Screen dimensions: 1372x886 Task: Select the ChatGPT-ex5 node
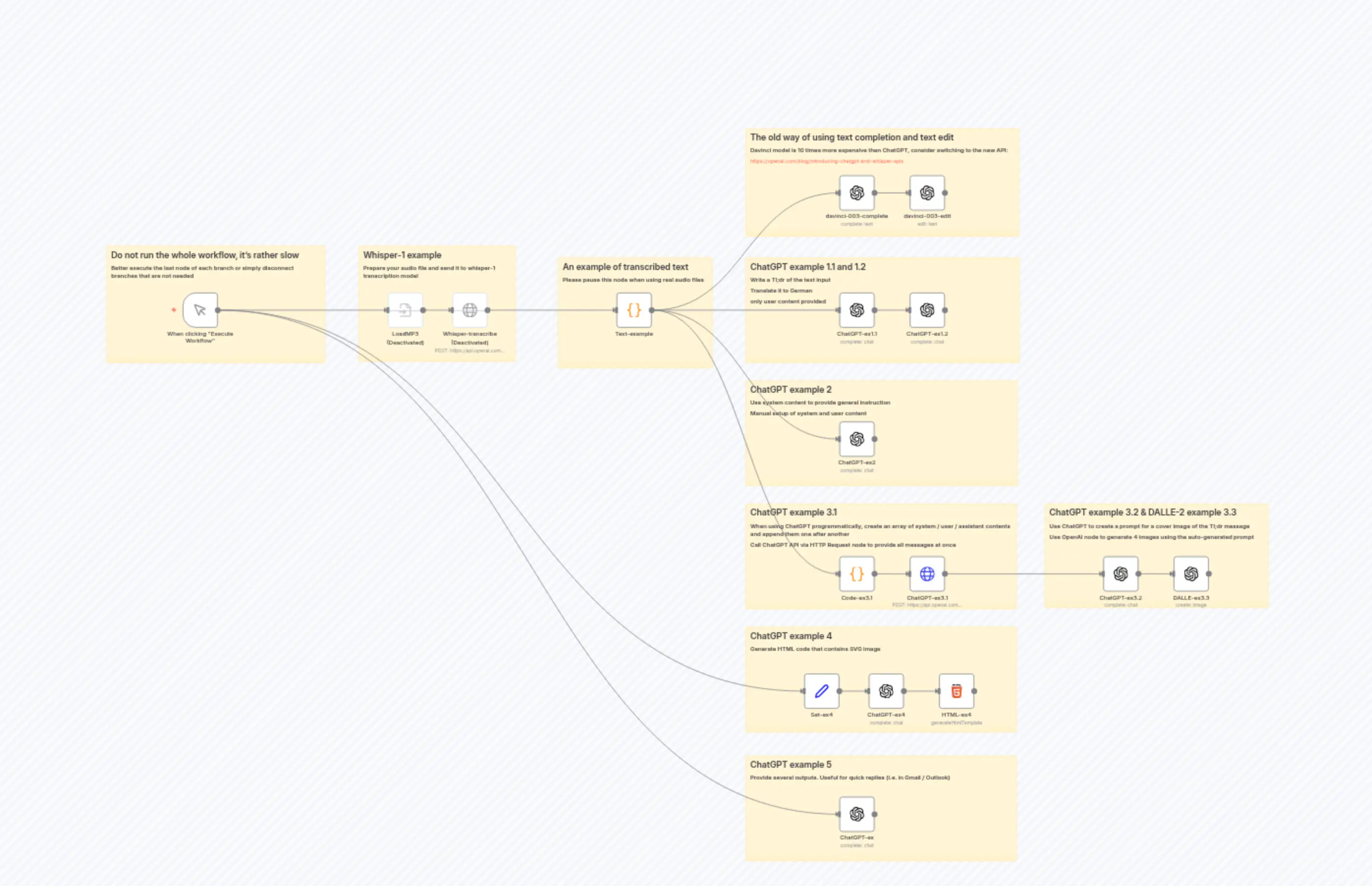click(x=856, y=813)
